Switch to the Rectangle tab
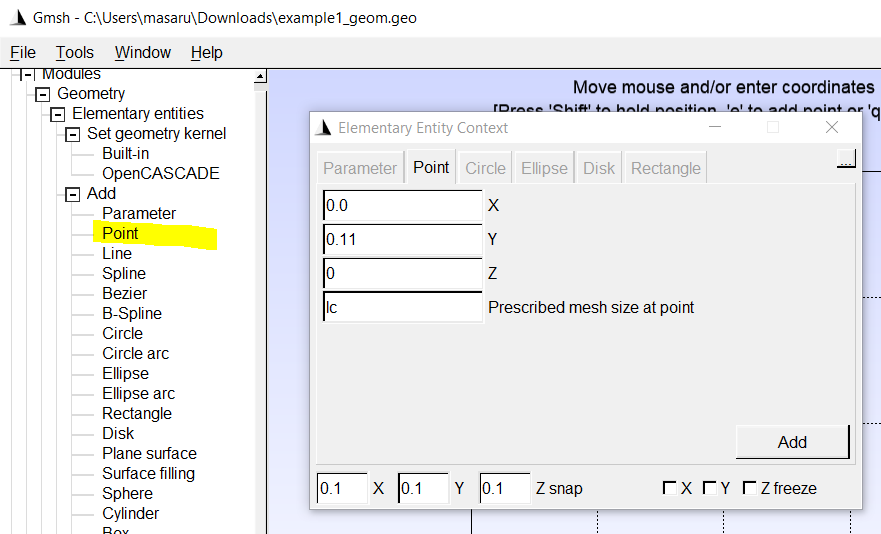The height and width of the screenshot is (534, 881). point(666,168)
